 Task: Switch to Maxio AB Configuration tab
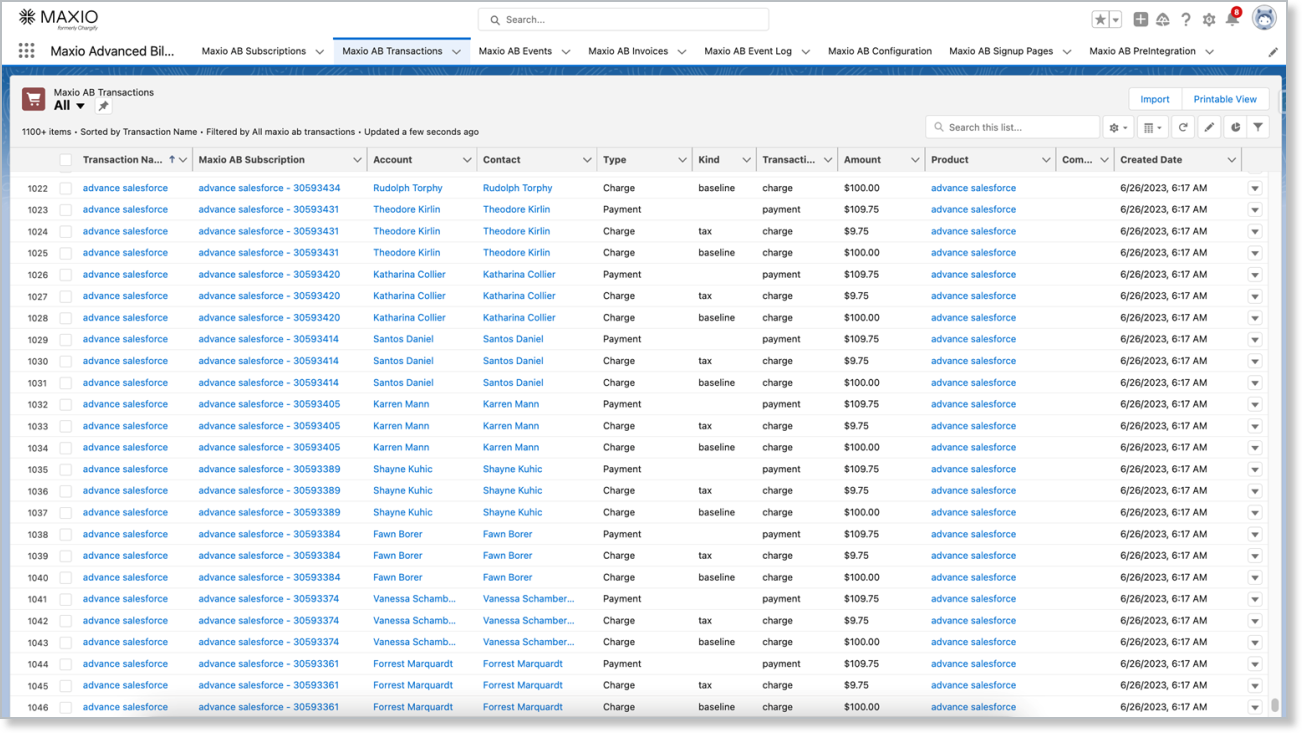(880, 51)
